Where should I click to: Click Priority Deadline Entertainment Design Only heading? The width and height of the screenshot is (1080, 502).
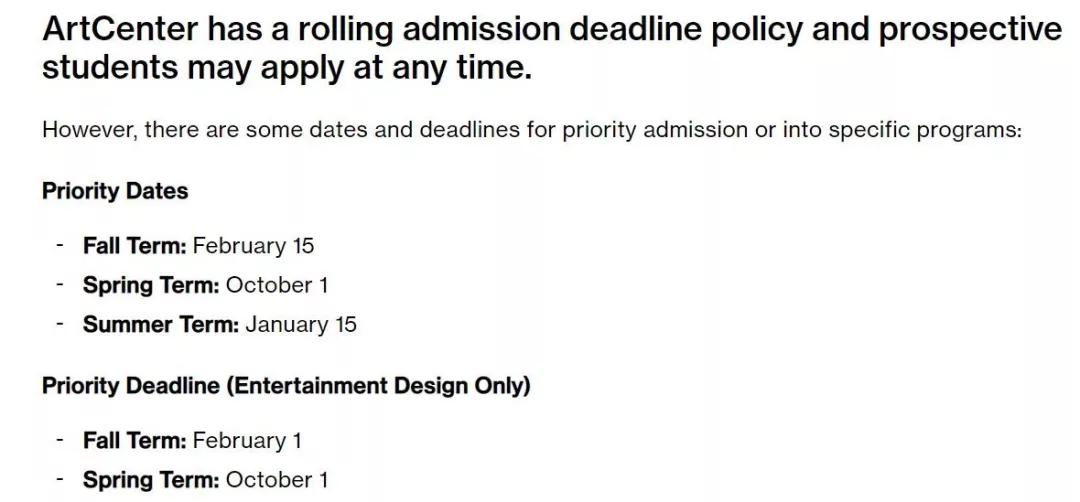[x=287, y=386]
